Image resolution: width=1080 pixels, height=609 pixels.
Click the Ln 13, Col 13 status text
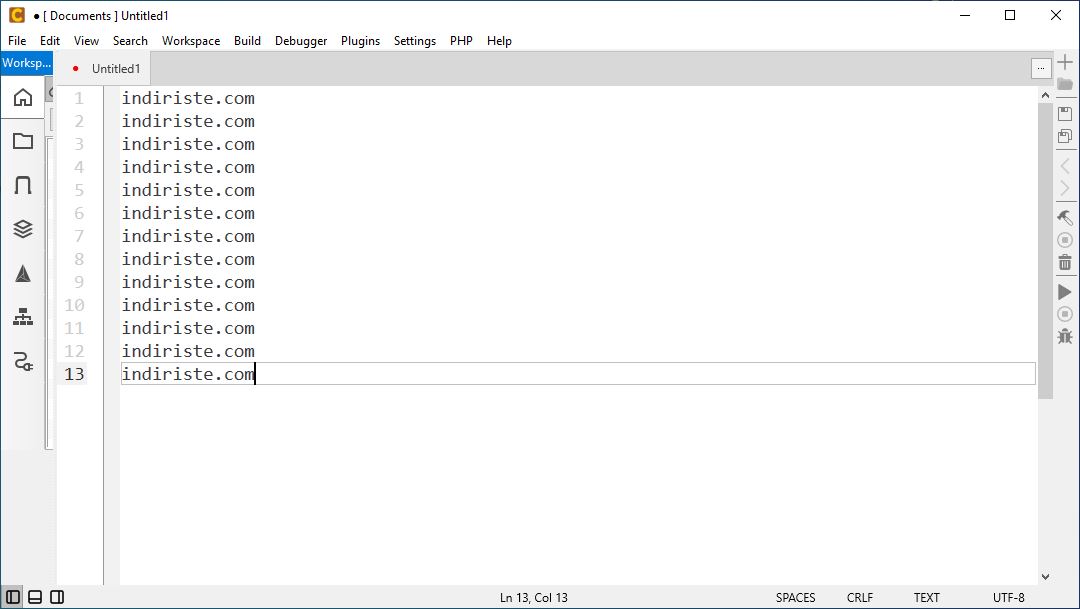pyautogui.click(x=534, y=597)
